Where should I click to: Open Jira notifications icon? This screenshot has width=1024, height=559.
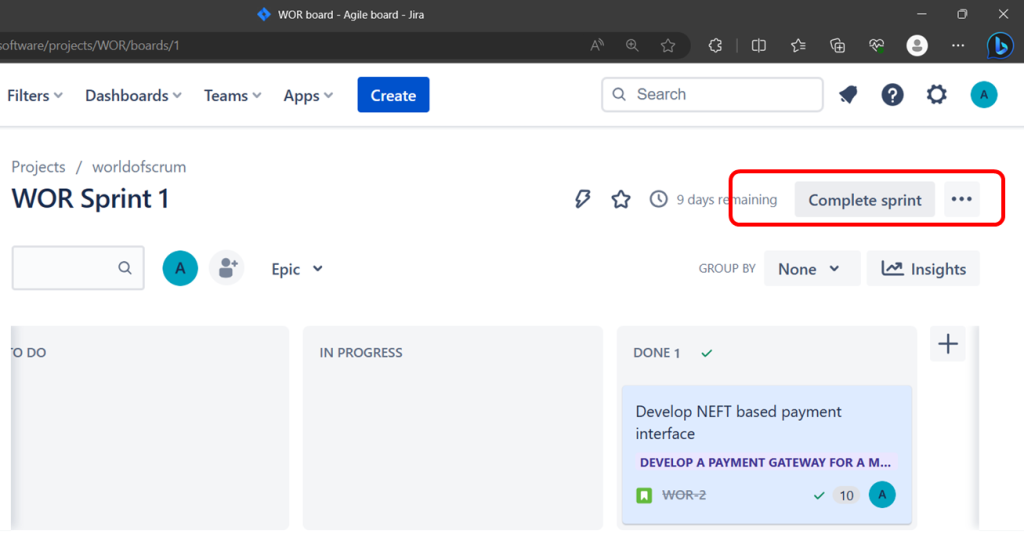tap(848, 95)
